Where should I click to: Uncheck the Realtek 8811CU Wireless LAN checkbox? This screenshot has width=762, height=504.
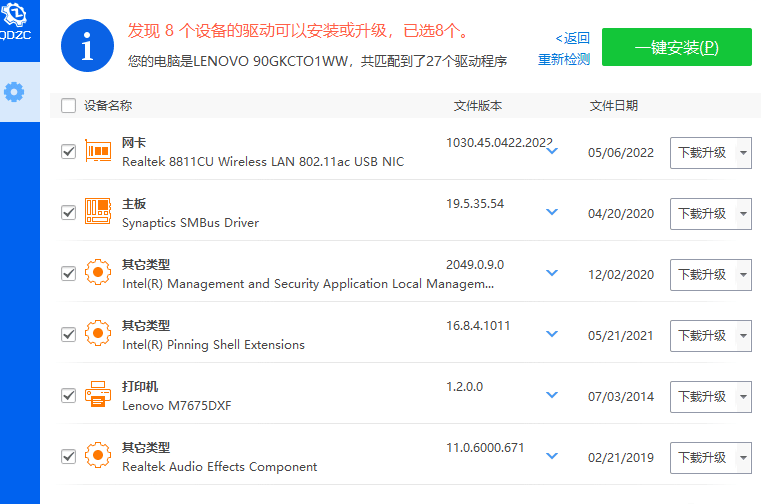click(x=69, y=152)
